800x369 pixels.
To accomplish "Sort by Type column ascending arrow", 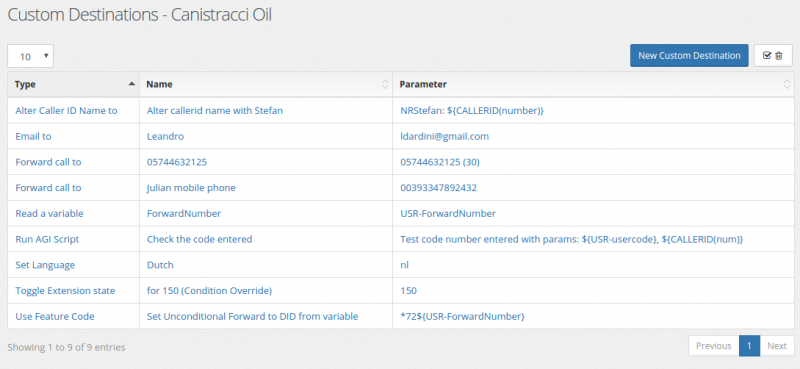I will tap(132, 84).
